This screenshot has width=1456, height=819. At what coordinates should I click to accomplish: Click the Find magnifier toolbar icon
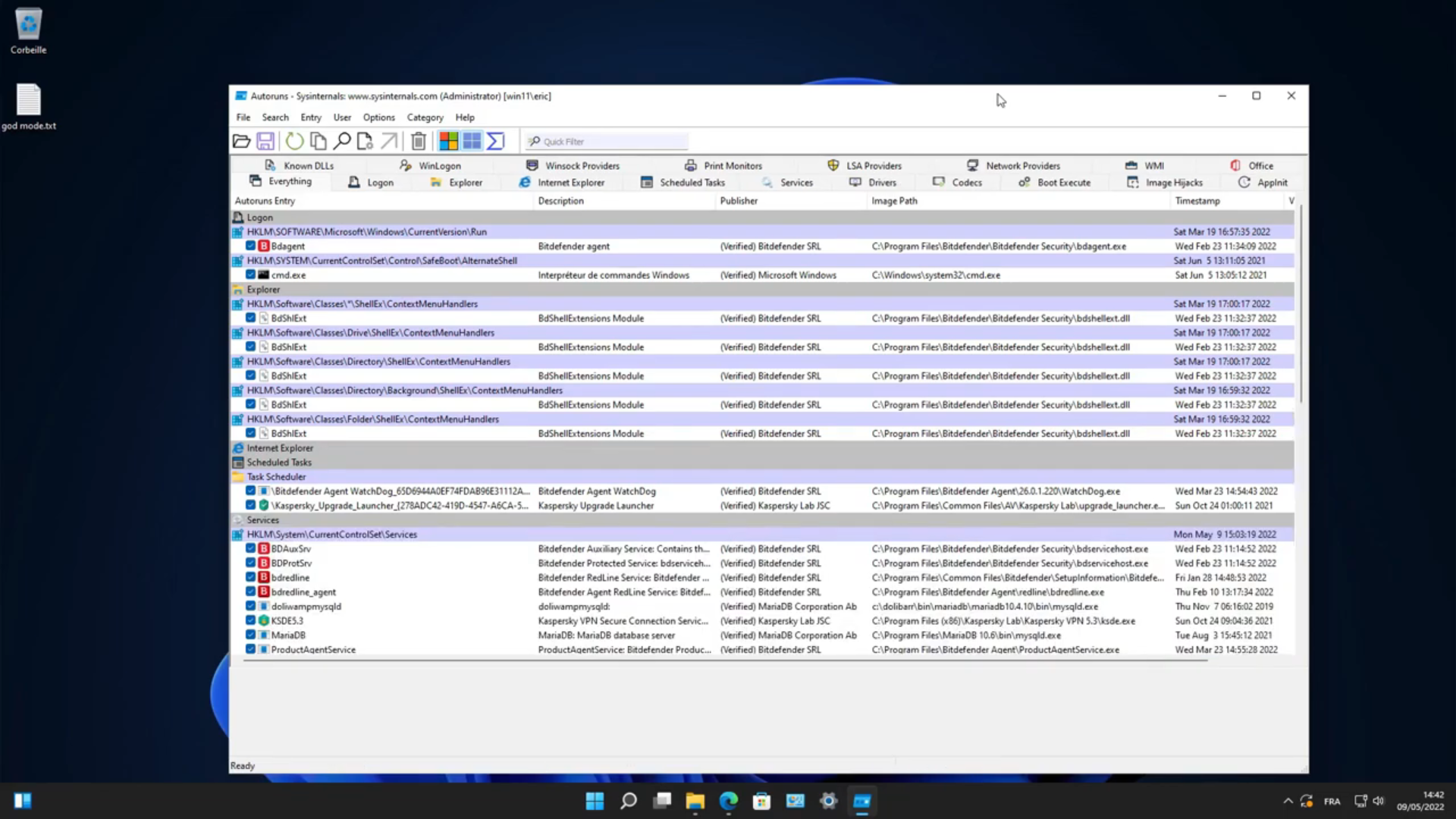(342, 141)
